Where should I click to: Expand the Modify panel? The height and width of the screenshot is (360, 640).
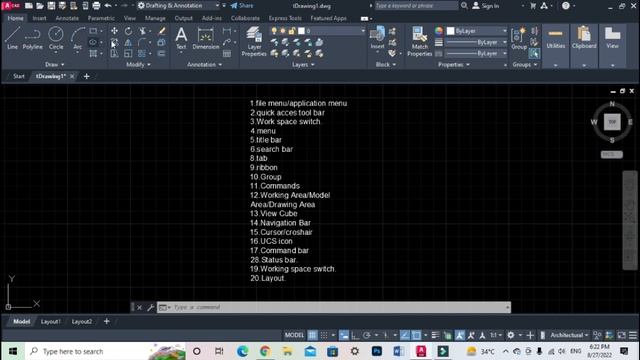[138, 64]
